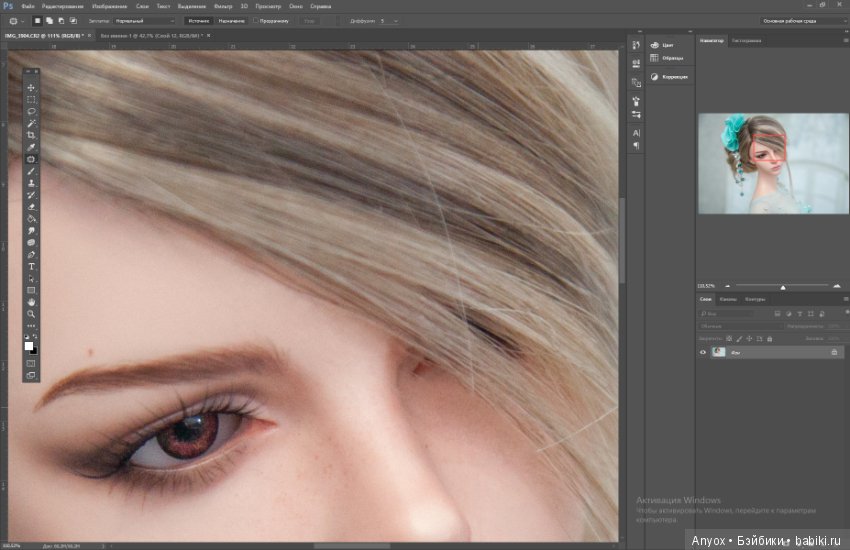This screenshot has width=850, height=550.
Task: Select the Brush tool
Action: point(31,171)
